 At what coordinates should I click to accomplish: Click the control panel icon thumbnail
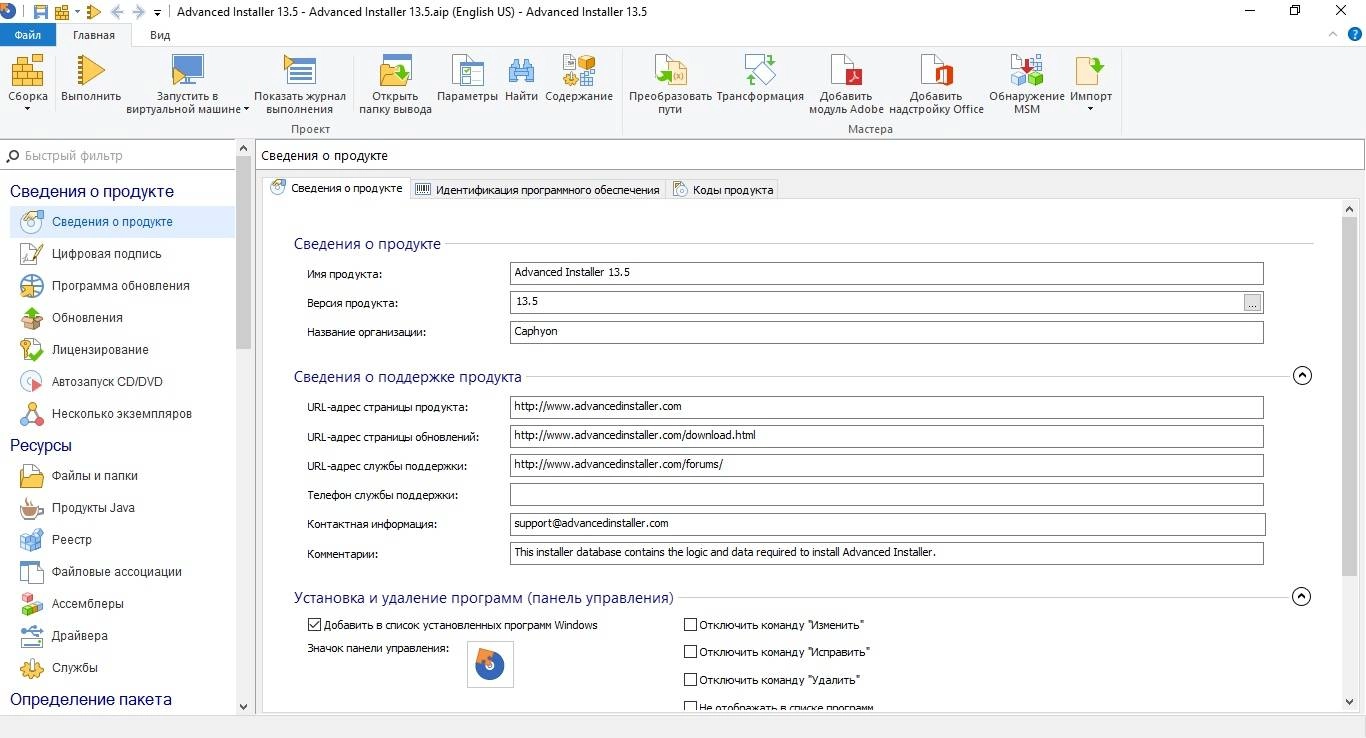[490, 665]
